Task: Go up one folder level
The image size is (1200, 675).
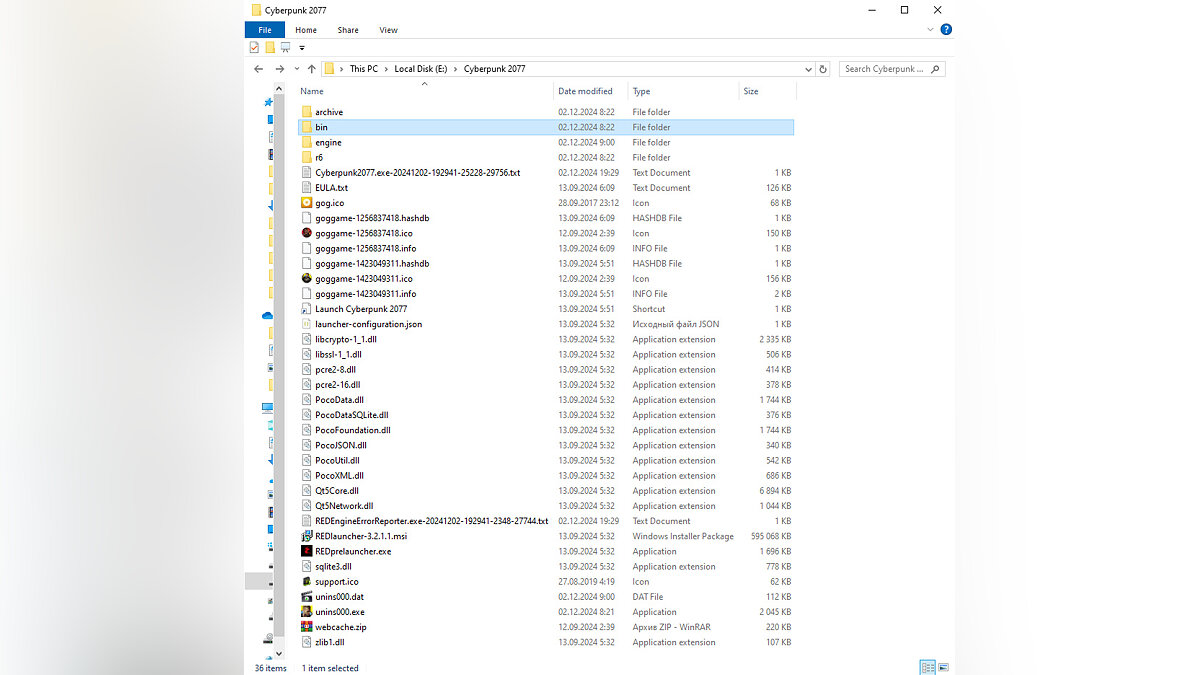Action: 311,69
